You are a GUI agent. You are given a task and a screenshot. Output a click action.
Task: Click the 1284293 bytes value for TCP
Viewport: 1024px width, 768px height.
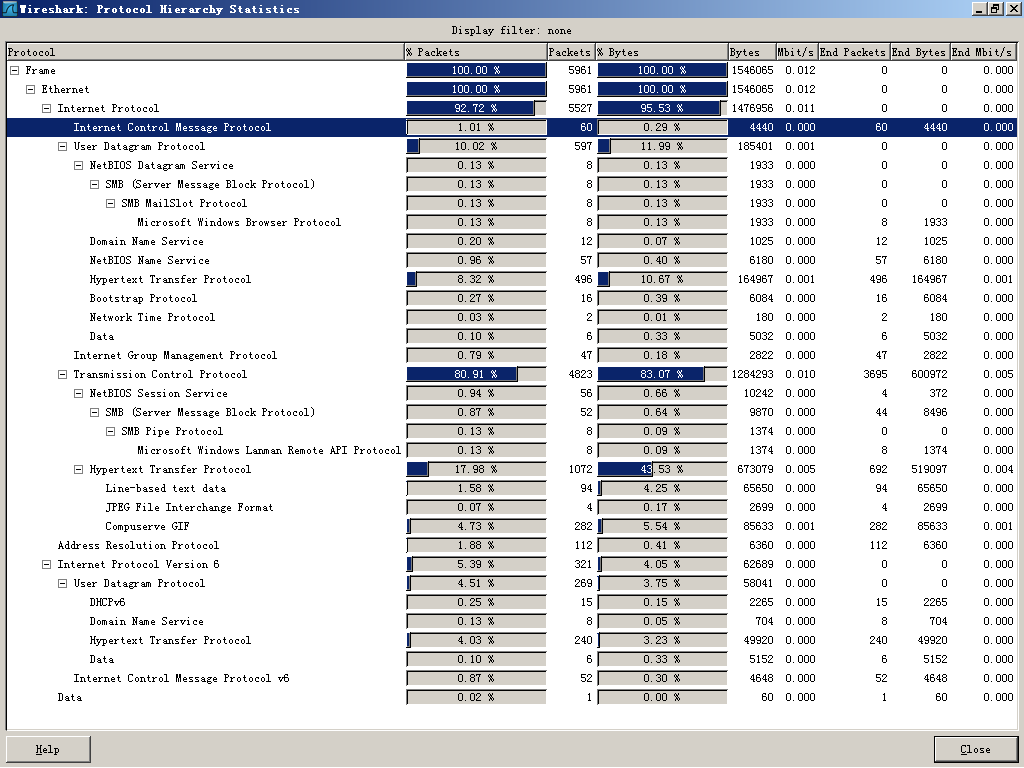[752, 374]
